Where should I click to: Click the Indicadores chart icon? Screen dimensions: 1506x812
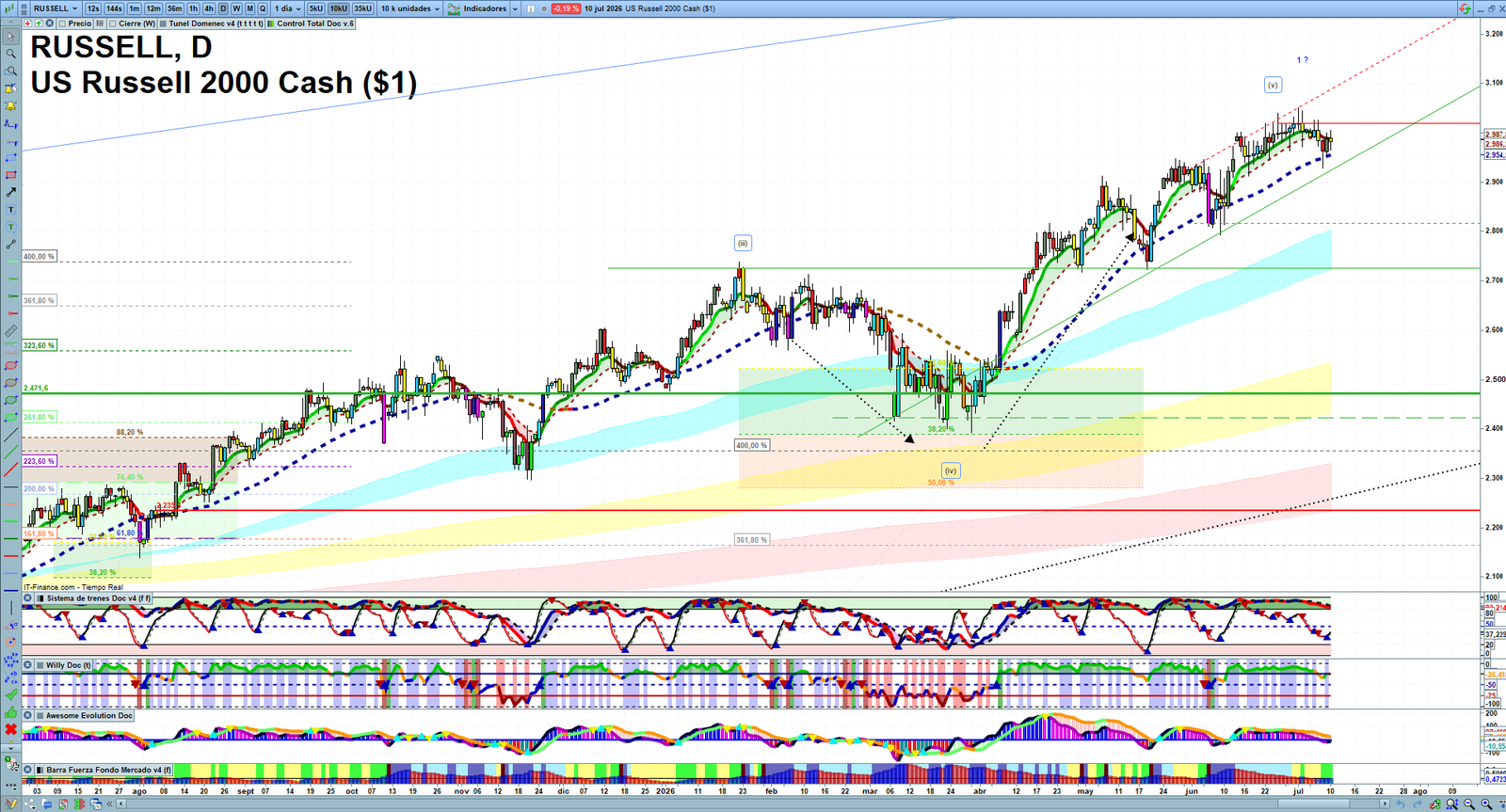454,8
